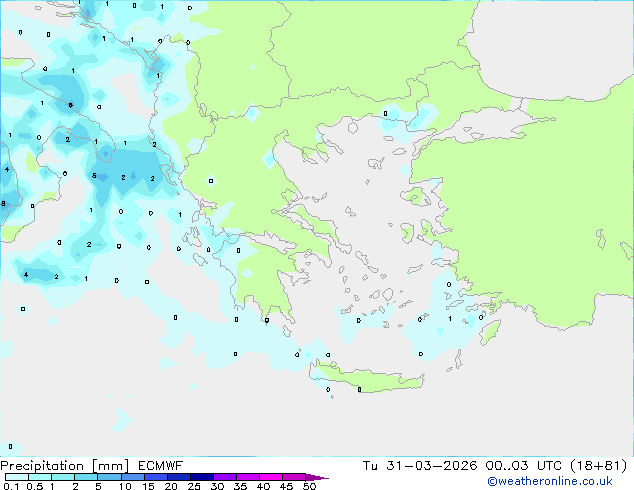This screenshot has width=634, height=490.
Task: Click the "(18+81)" forecast run text
Action: pos(598,466)
